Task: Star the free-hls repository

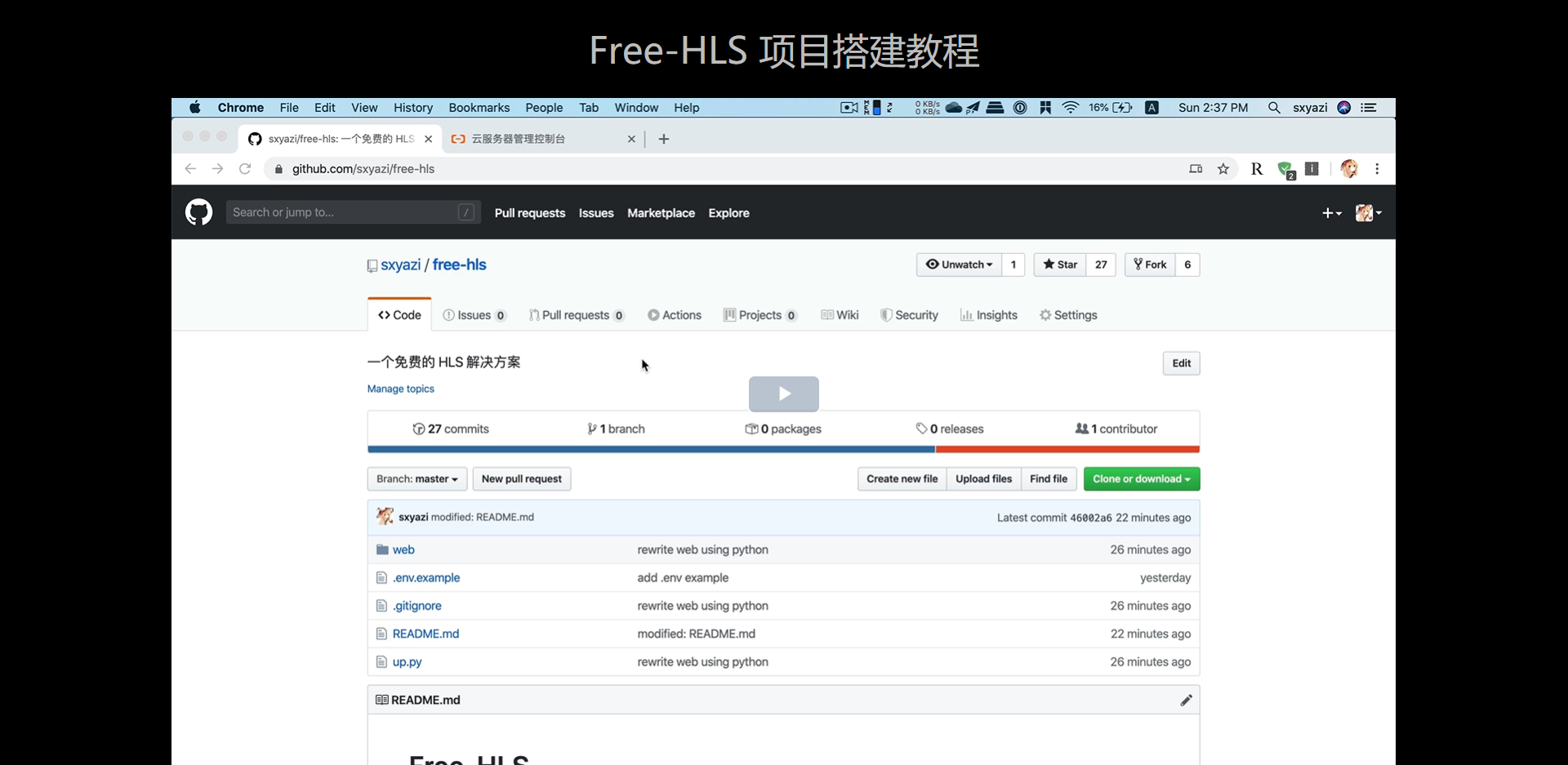Action: pos(1060,265)
